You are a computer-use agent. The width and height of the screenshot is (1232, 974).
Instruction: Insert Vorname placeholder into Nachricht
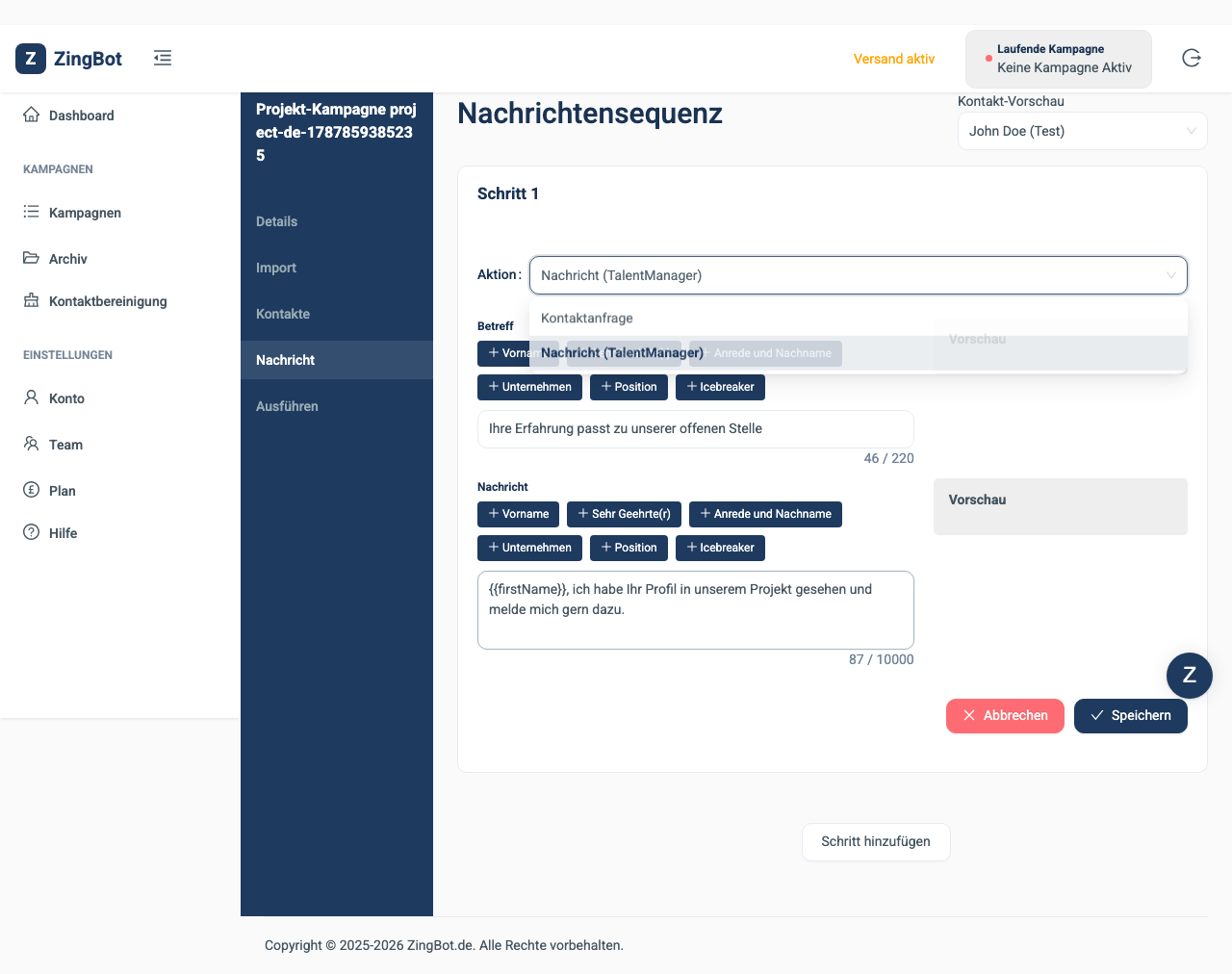pyautogui.click(x=518, y=514)
